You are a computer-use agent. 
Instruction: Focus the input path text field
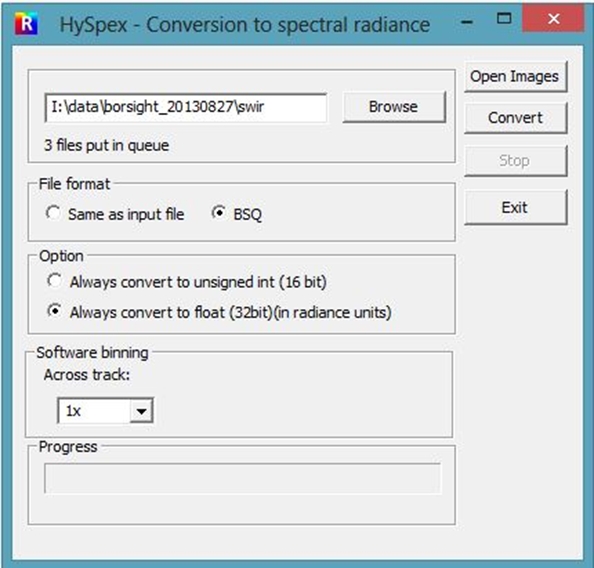[186, 108]
